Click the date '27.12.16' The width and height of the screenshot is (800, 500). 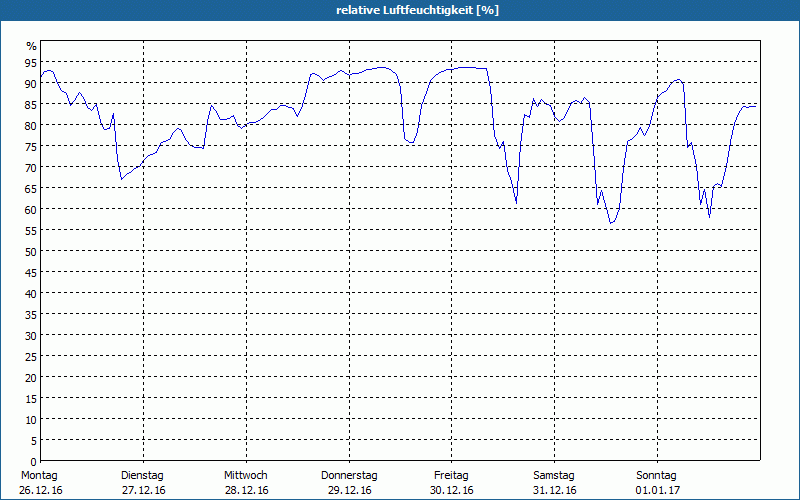143,491
